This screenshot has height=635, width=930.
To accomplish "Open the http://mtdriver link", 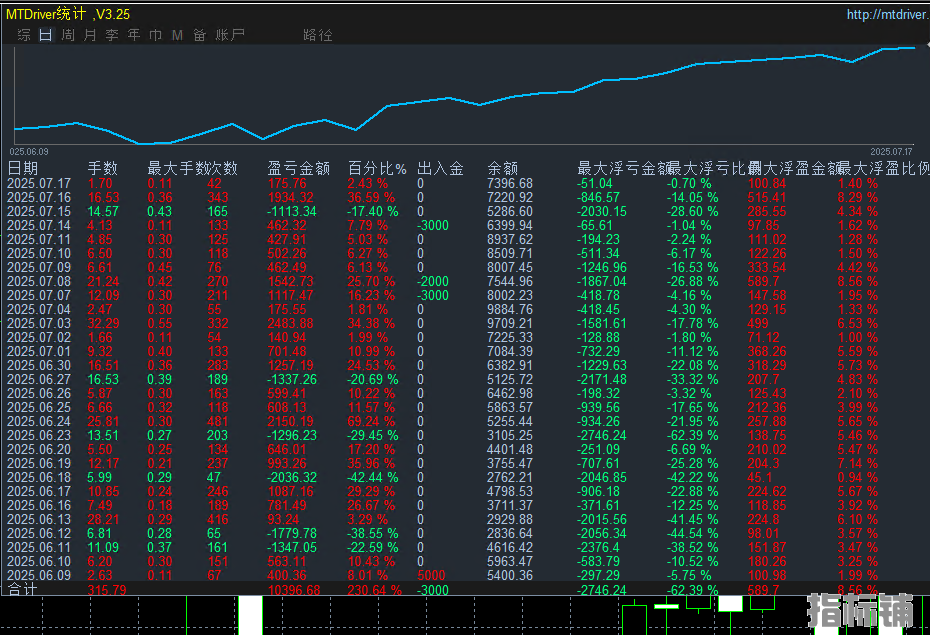I will (887, 14).
